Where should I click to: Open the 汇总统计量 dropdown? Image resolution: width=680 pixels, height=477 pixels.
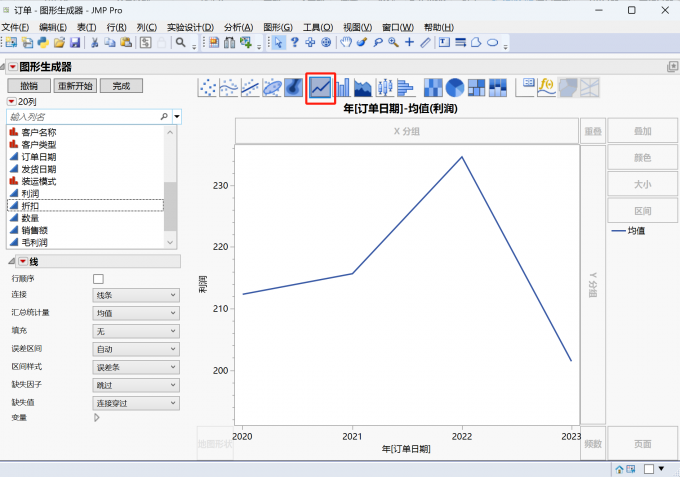[136, 313]
